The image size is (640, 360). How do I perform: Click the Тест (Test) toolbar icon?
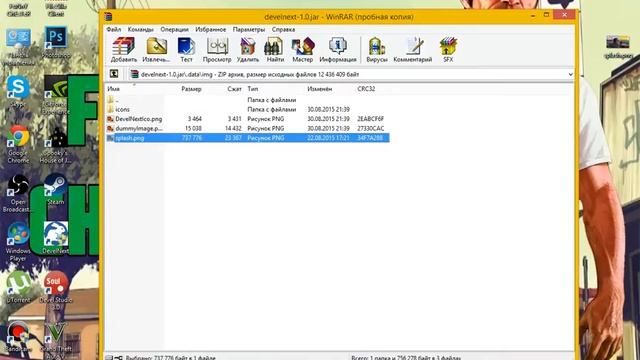(x=186, y=49)
